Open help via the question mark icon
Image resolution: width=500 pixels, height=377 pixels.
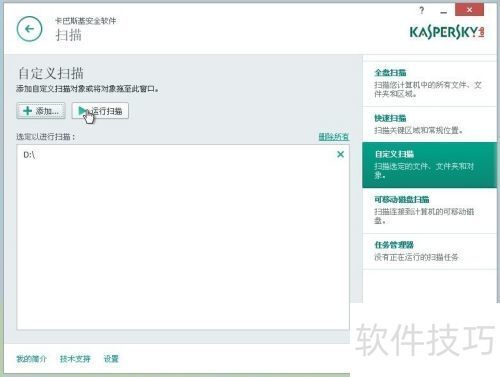click(422, 10)
